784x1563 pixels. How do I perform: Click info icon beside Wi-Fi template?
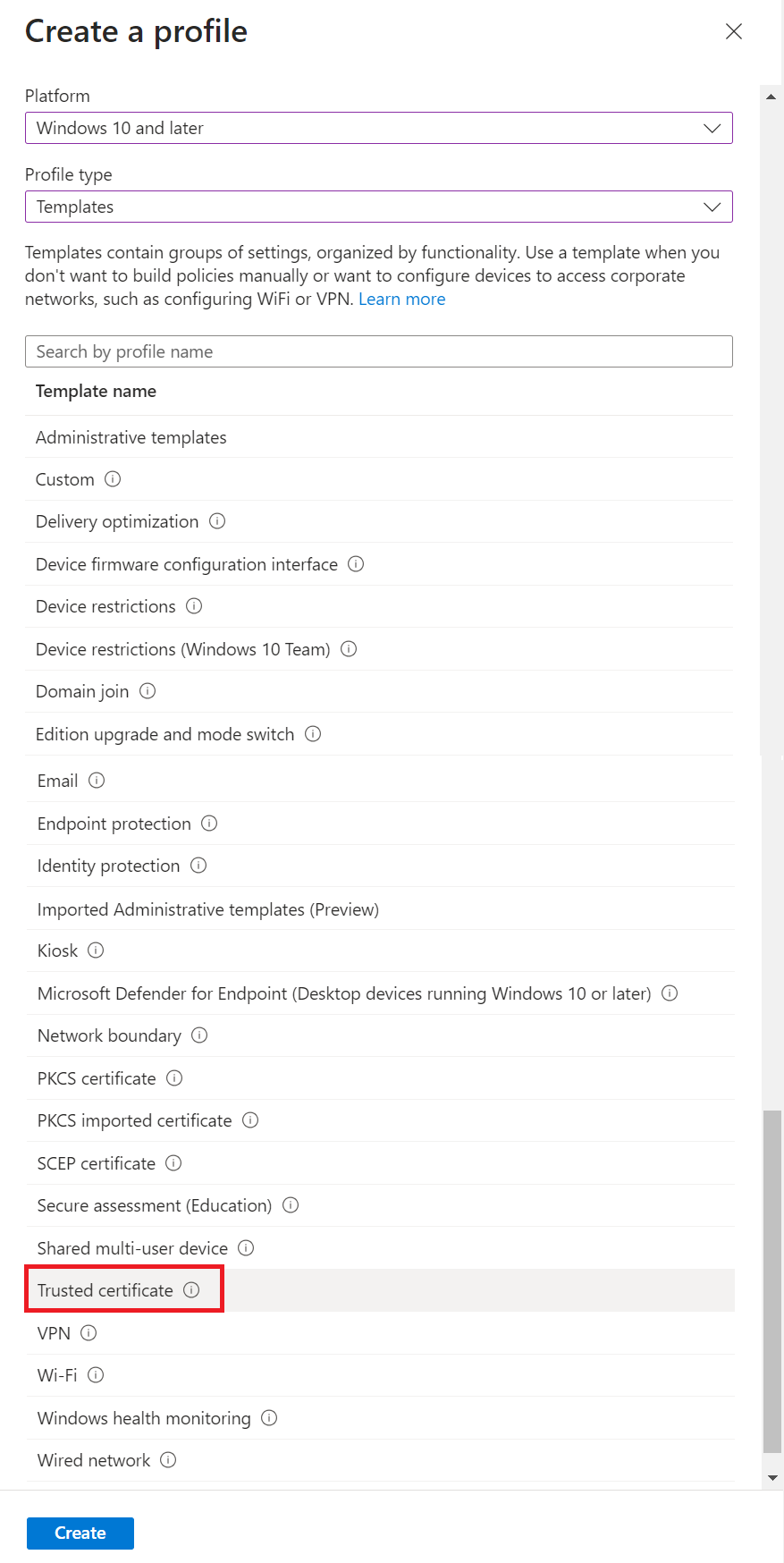coord(96,1375)
